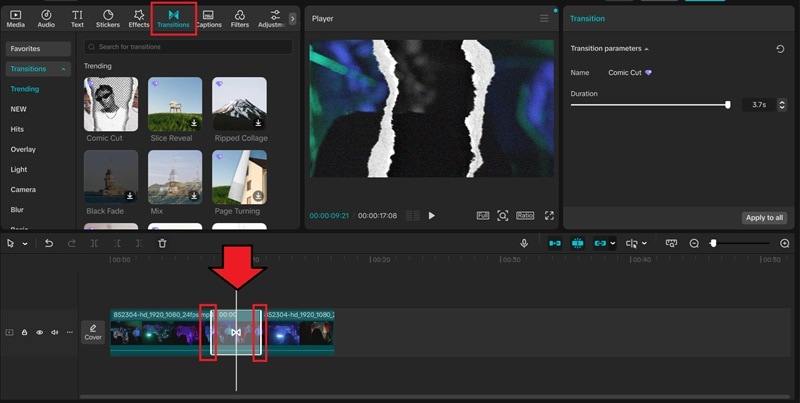Adjust the duration stepper arrows
The height and width of the screenshot is (403, 800).
[x=782, y=105]
